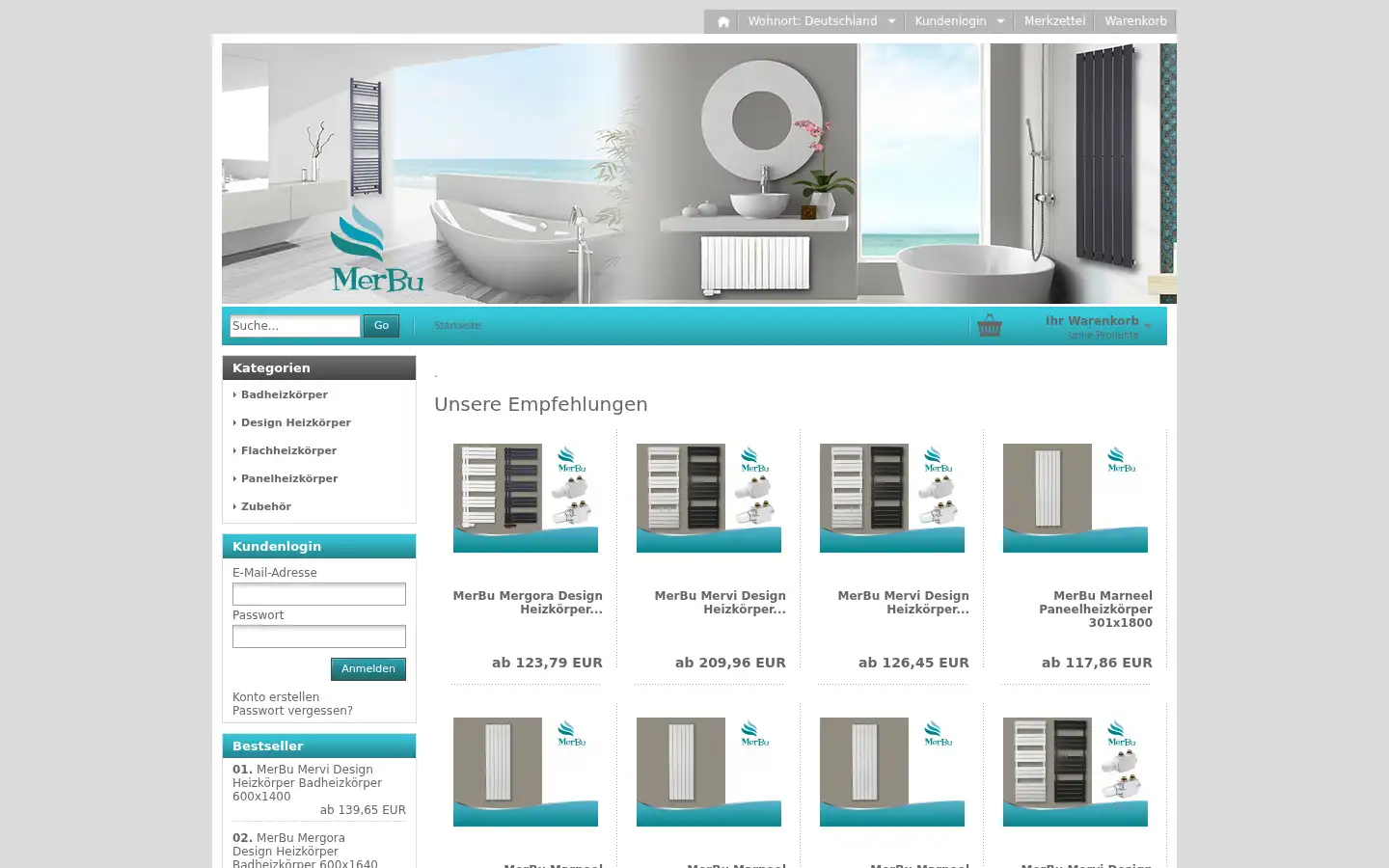
Task: Click Mervi title above 209,96 EUR
Action: 720,603
